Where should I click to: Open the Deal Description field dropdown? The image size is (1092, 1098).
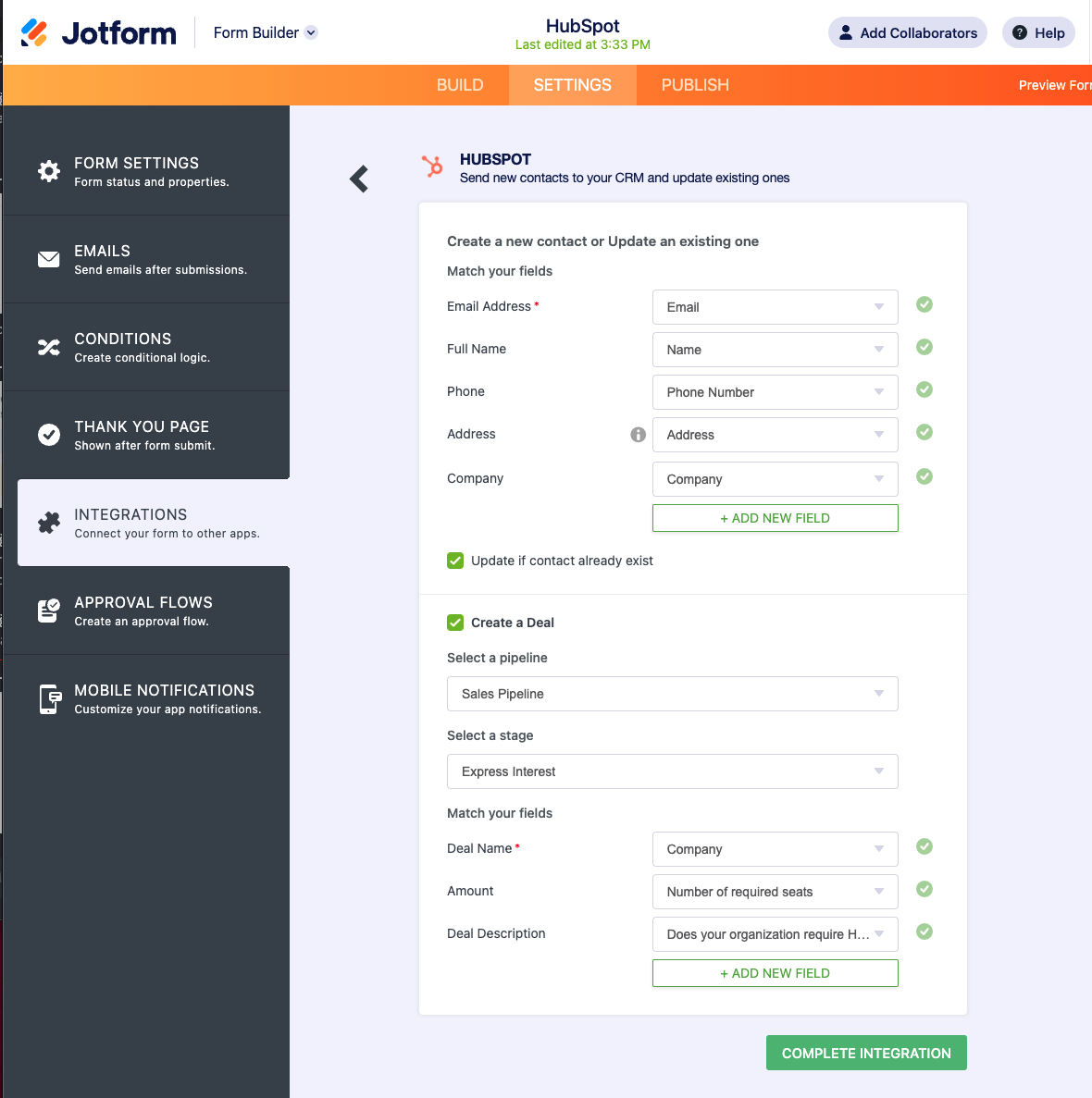pyautogui.click(x=776, y=935)
